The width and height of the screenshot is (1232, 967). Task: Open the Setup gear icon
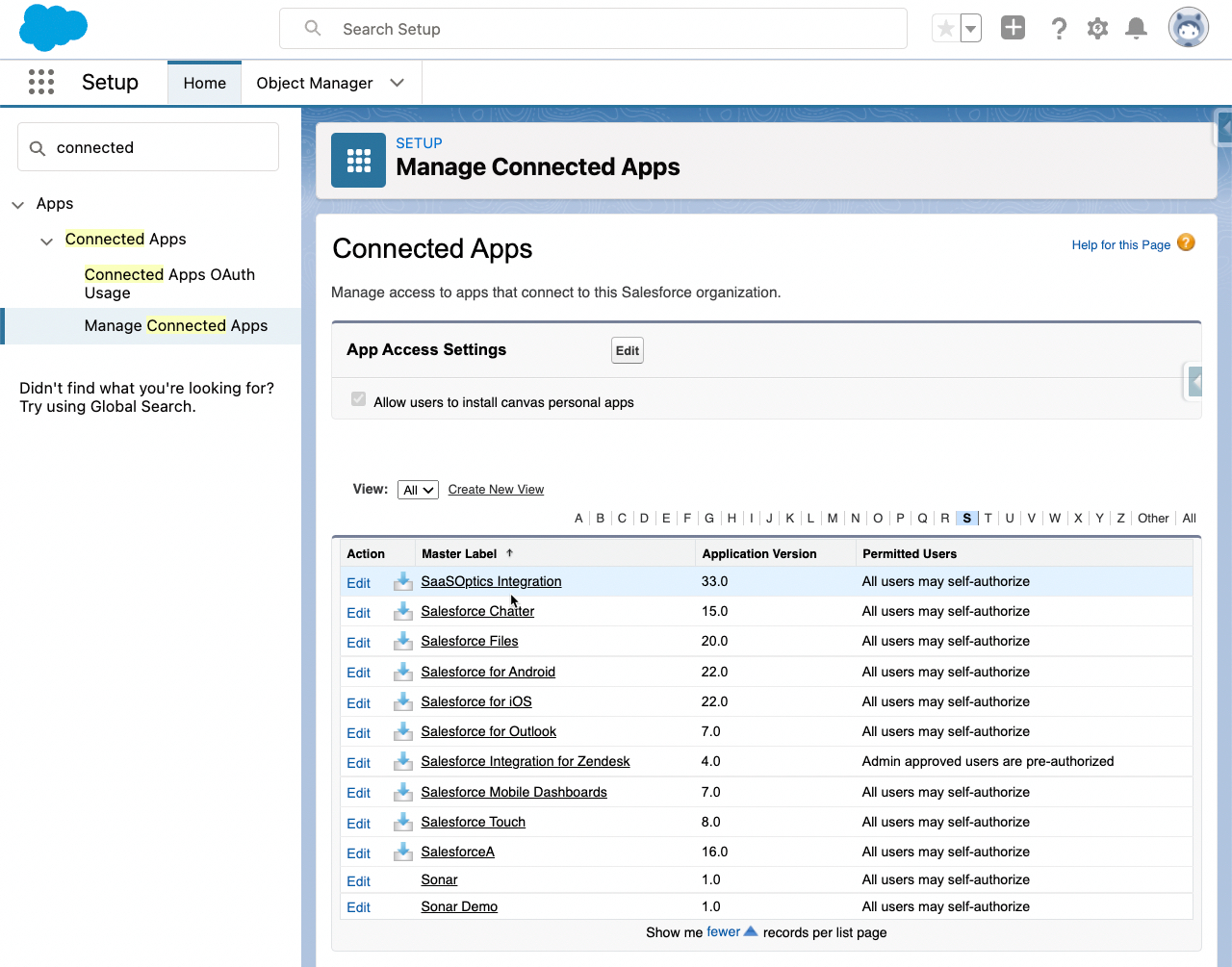(1097, 29)
